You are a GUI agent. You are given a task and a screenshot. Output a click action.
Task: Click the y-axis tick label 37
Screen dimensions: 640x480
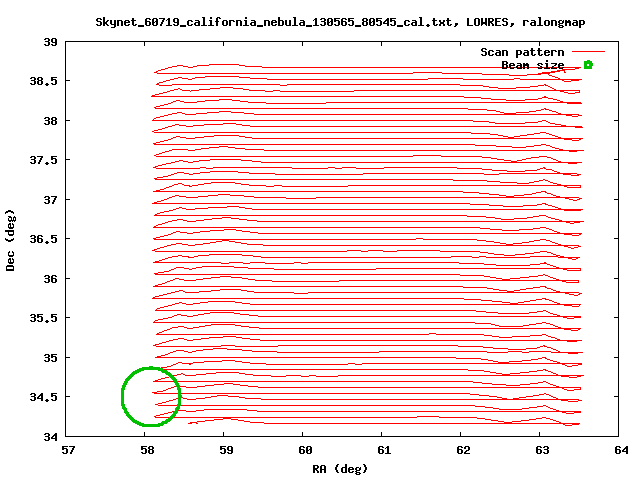click(51, 200)
